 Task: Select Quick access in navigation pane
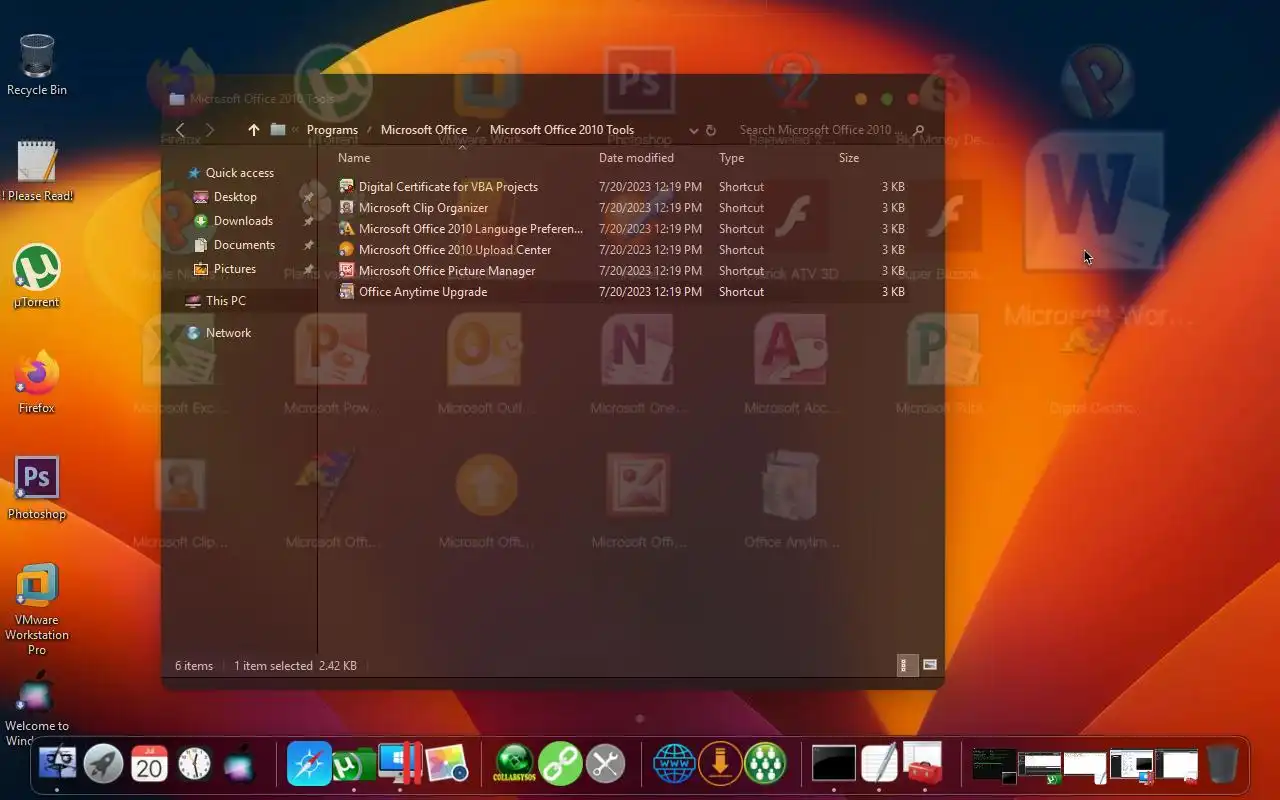point(230,173)
